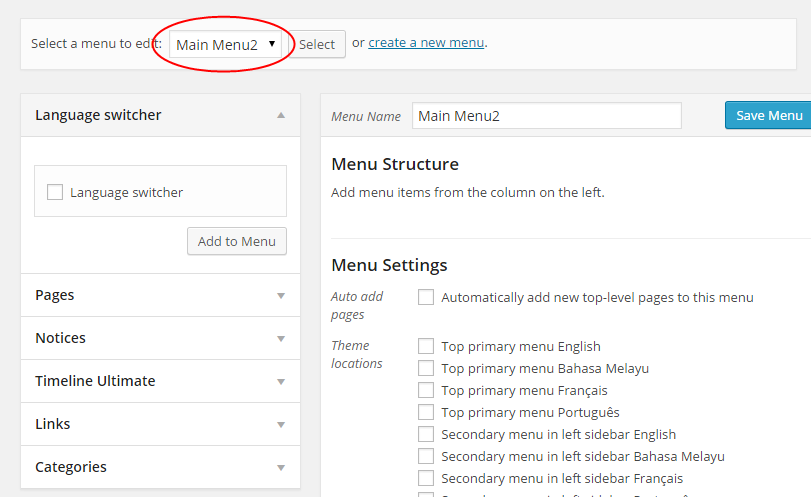Tick Top primary menu English location
This screenshot has width=811, height=497.
click(x=426, y=346)
